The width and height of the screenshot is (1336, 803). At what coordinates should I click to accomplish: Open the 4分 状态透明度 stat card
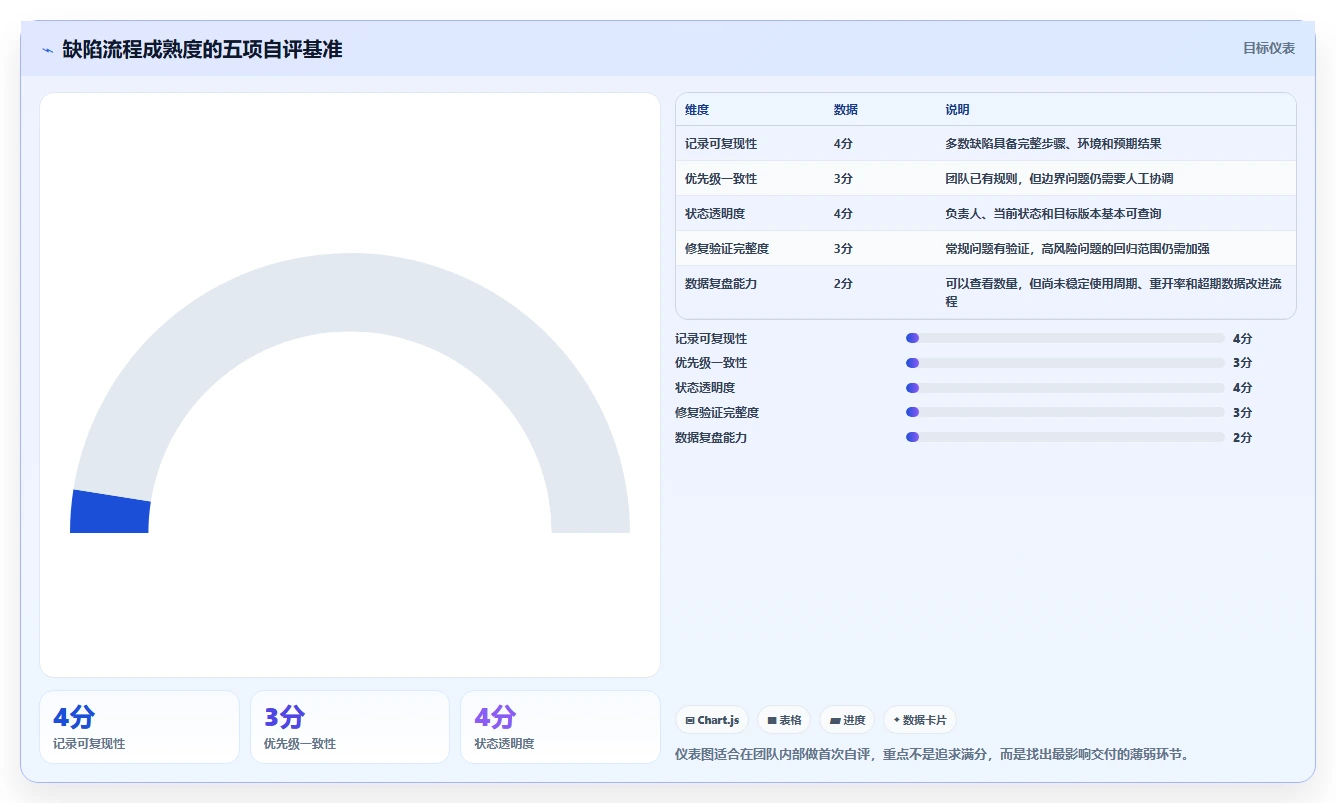560,727
